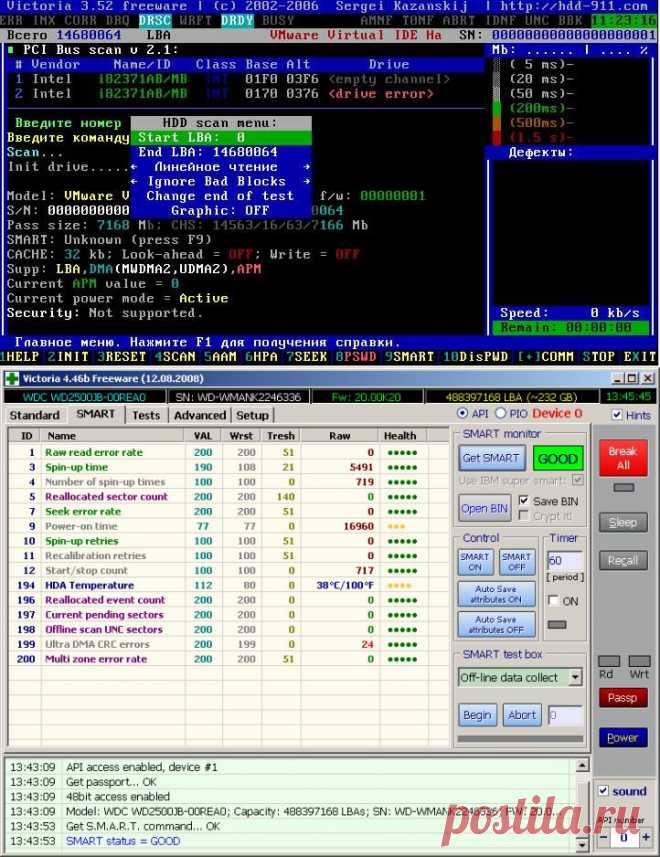The height and width of the screenshot is (857, 660).
Task: Select Change end of test menu entry
Action: (221, 196)
